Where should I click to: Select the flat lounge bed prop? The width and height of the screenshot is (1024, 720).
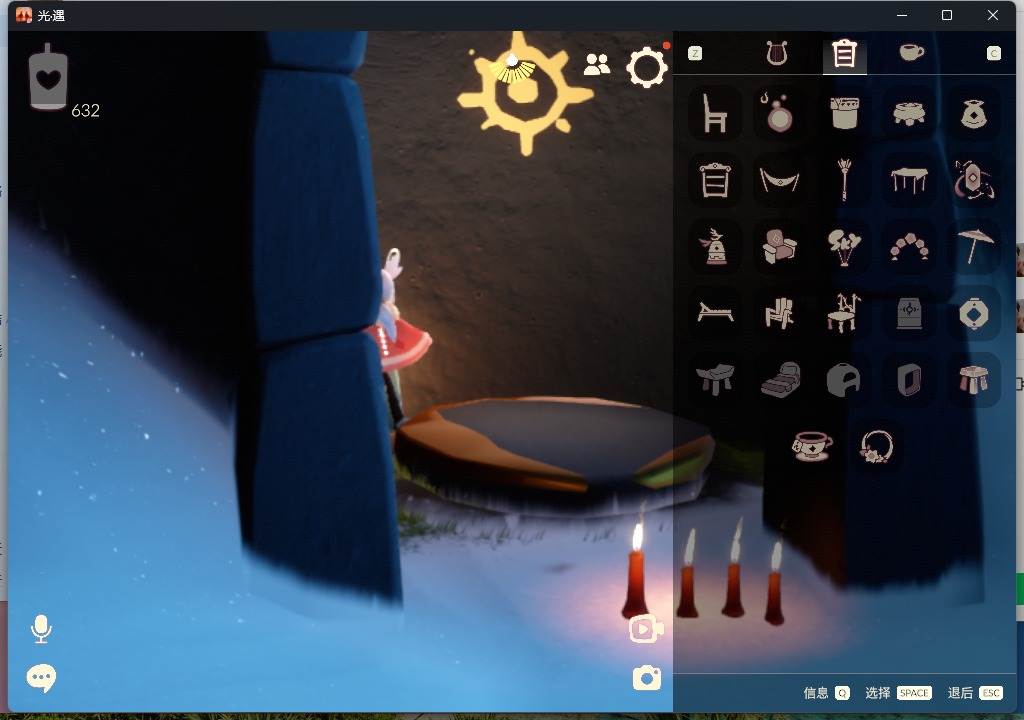point(714,313)
